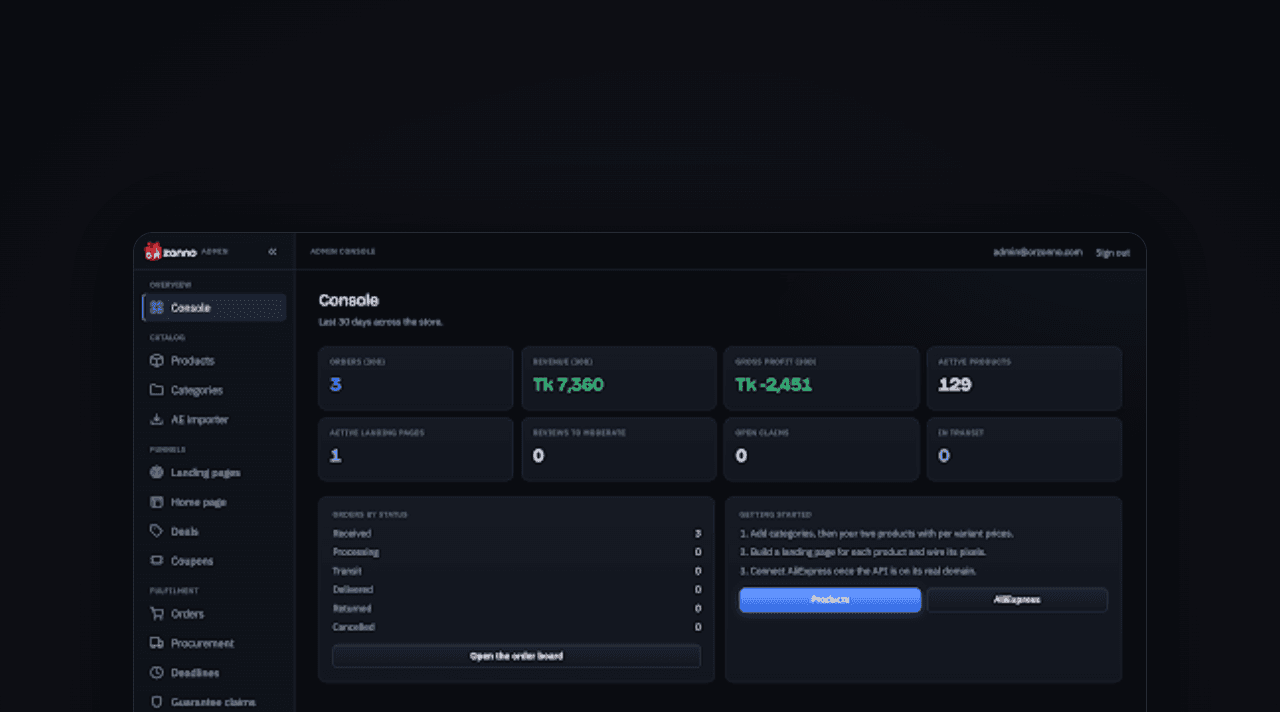Click the Cancelled status row

pyautogui.click(x=516, y=627)
